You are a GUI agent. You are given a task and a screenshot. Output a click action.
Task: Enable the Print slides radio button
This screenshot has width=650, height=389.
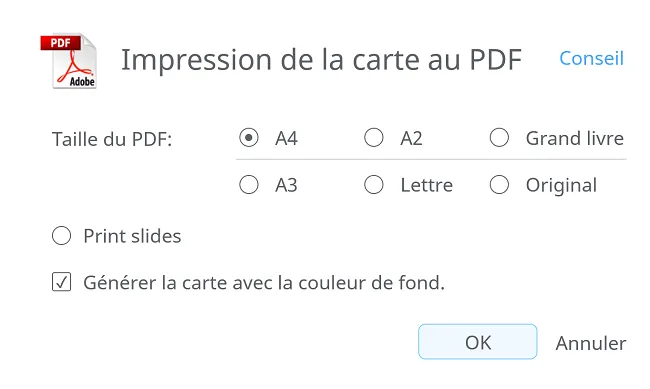[x=61, y=236]
